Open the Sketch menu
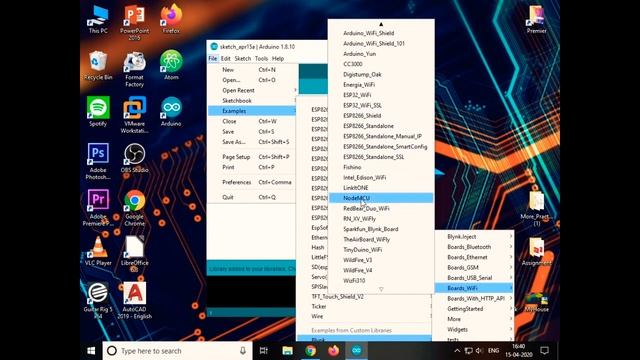 click(243, 58)
